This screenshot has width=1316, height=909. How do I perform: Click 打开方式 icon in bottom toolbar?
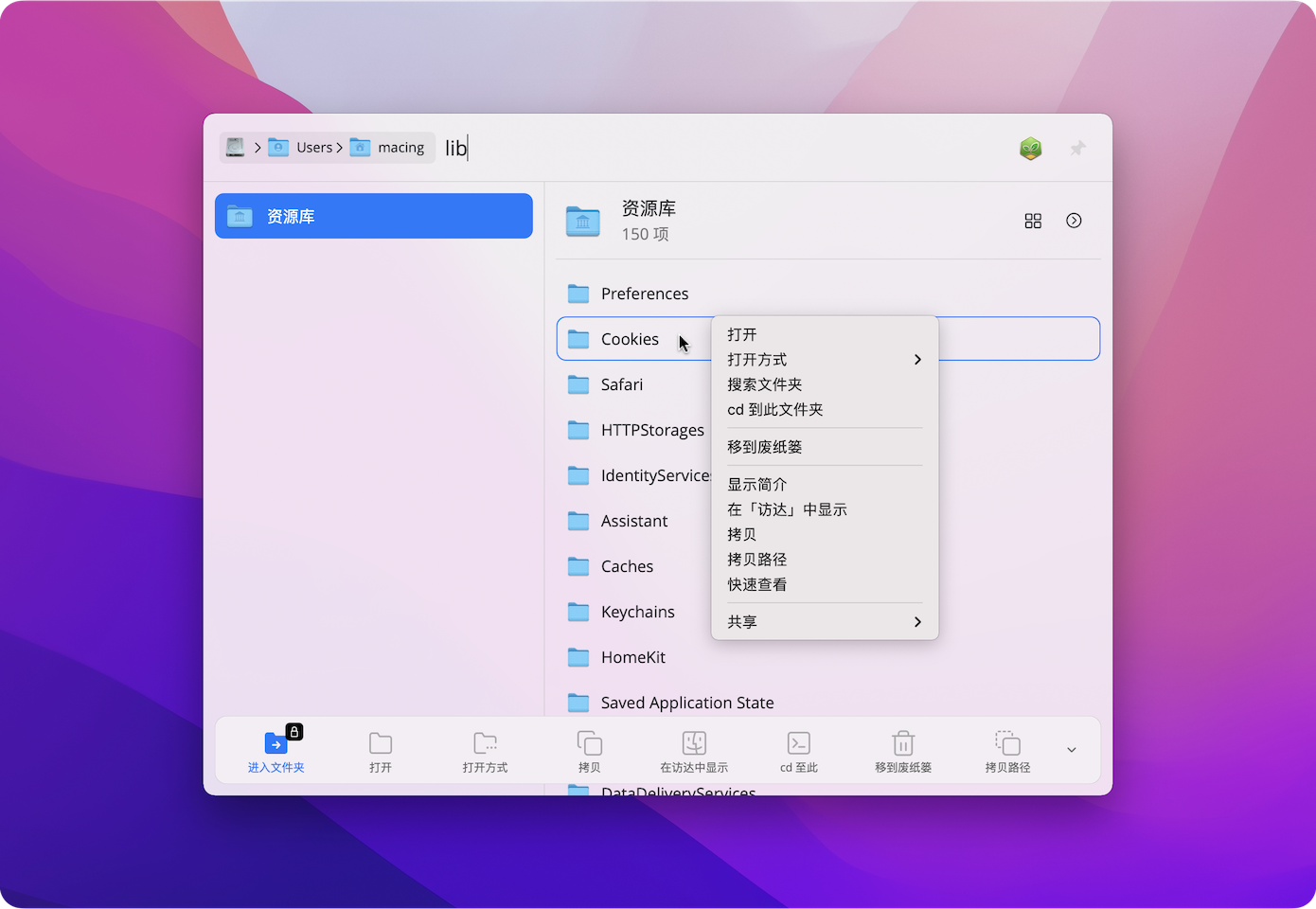[486, 743]
